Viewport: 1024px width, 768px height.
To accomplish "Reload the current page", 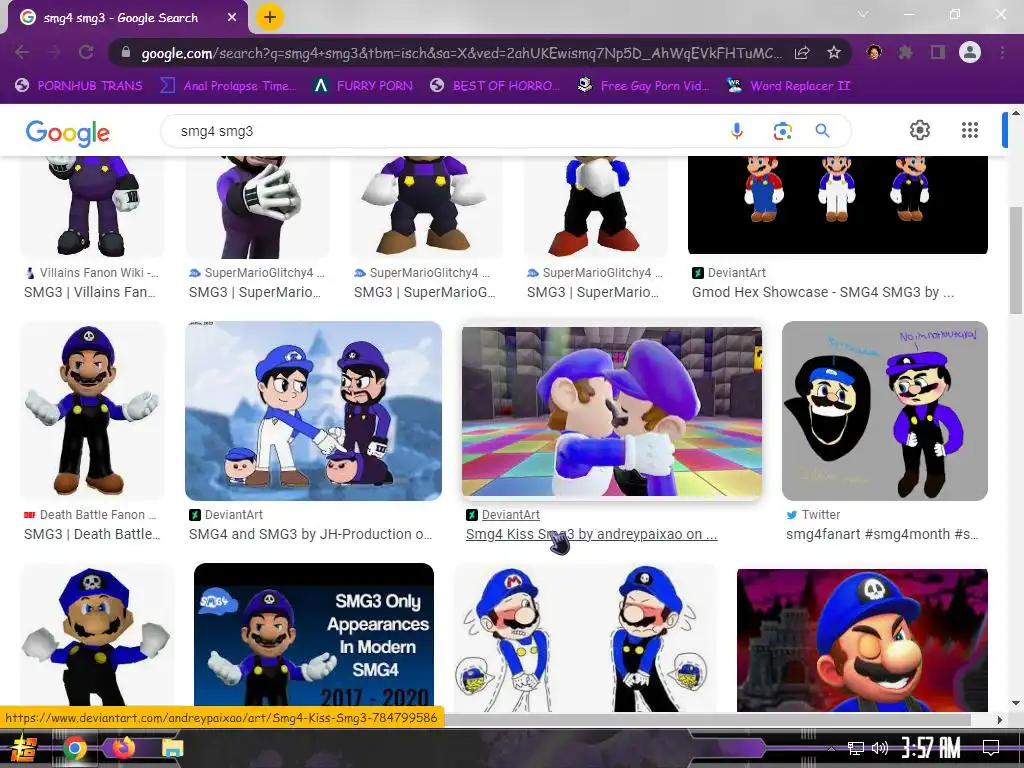I will pos(86,52).
